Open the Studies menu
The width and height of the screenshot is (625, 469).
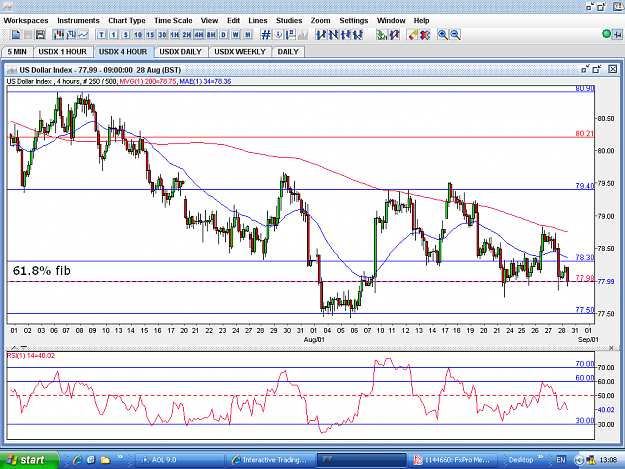tap(289, 21)
